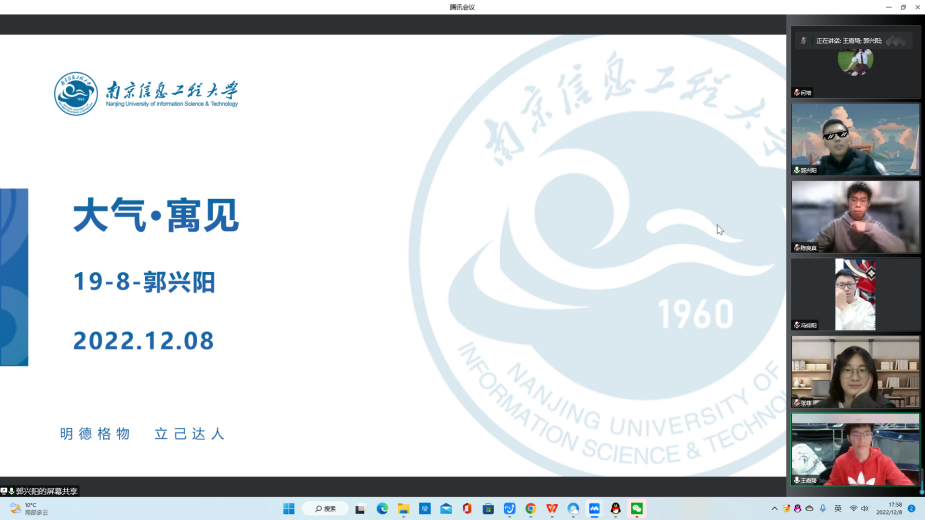The image size is (925, 520).
Task: Launch QQ penguin icon in taskbar
Action: [x=615, y=509]
